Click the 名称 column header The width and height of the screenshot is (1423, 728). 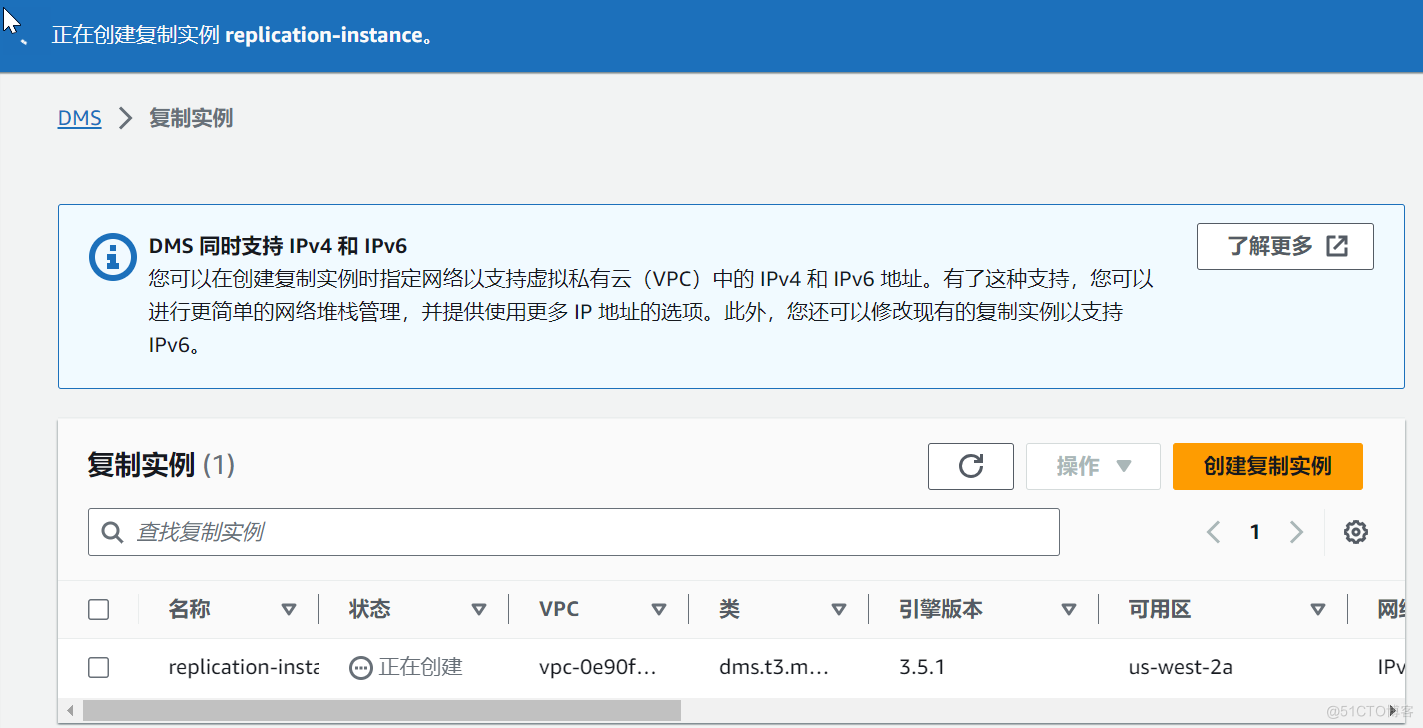(190, 609)
